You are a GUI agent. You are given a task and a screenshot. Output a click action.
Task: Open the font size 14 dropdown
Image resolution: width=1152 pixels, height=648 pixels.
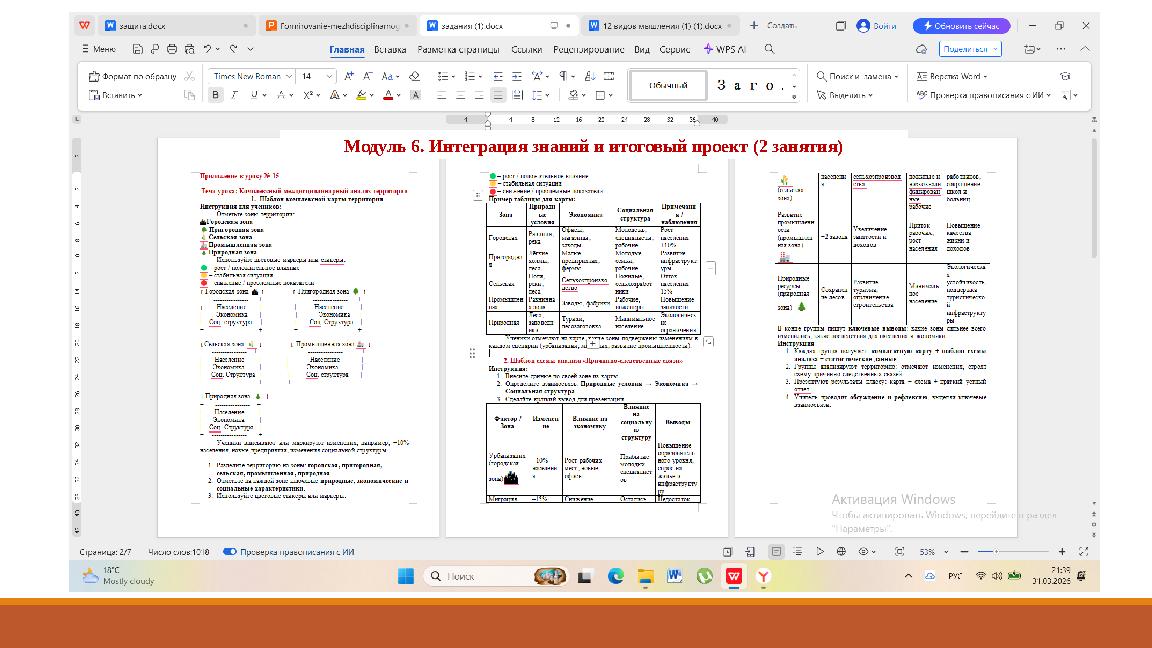click(x=329, y=76)
